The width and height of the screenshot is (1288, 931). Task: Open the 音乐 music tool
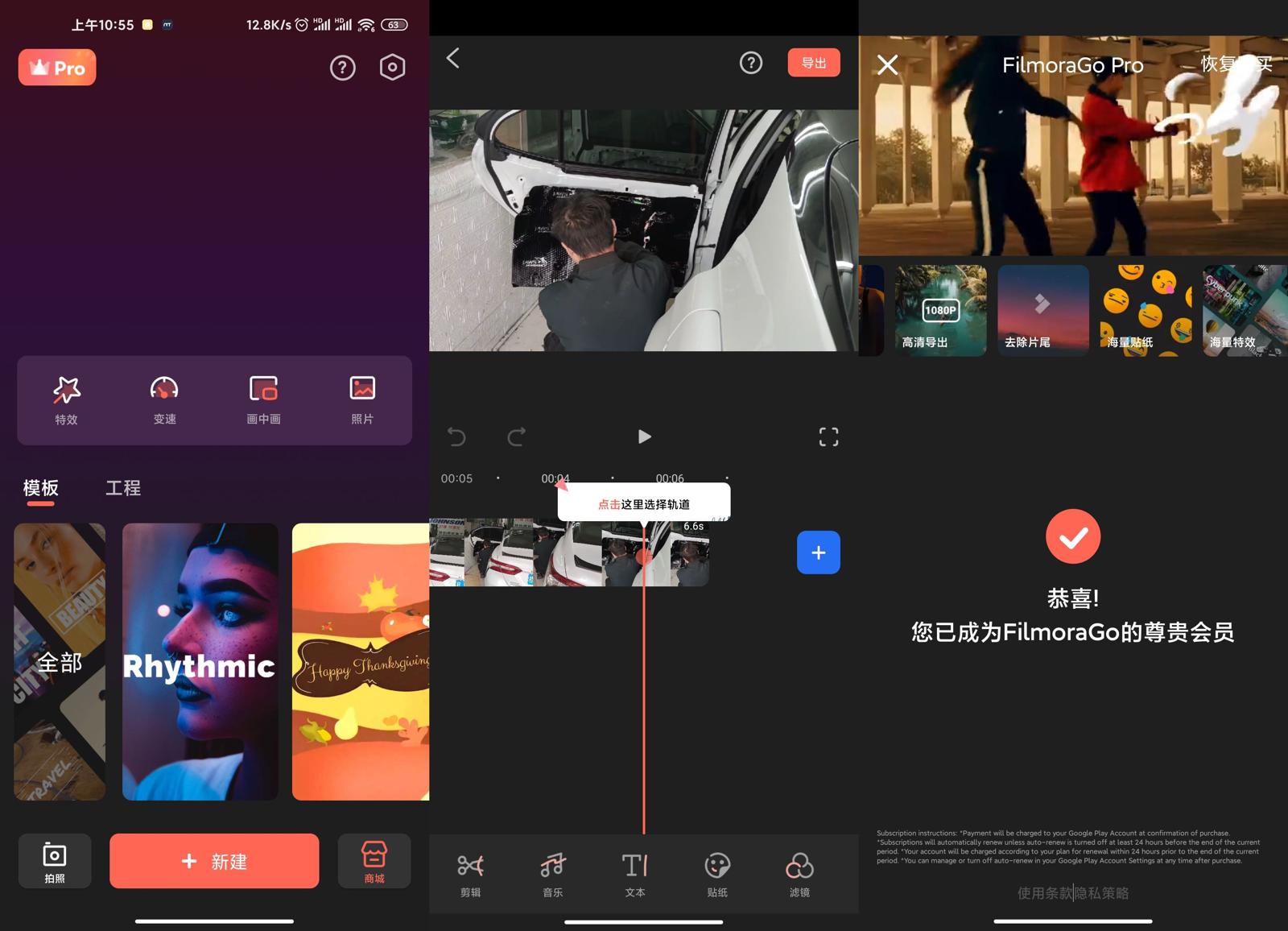(552, 875)
